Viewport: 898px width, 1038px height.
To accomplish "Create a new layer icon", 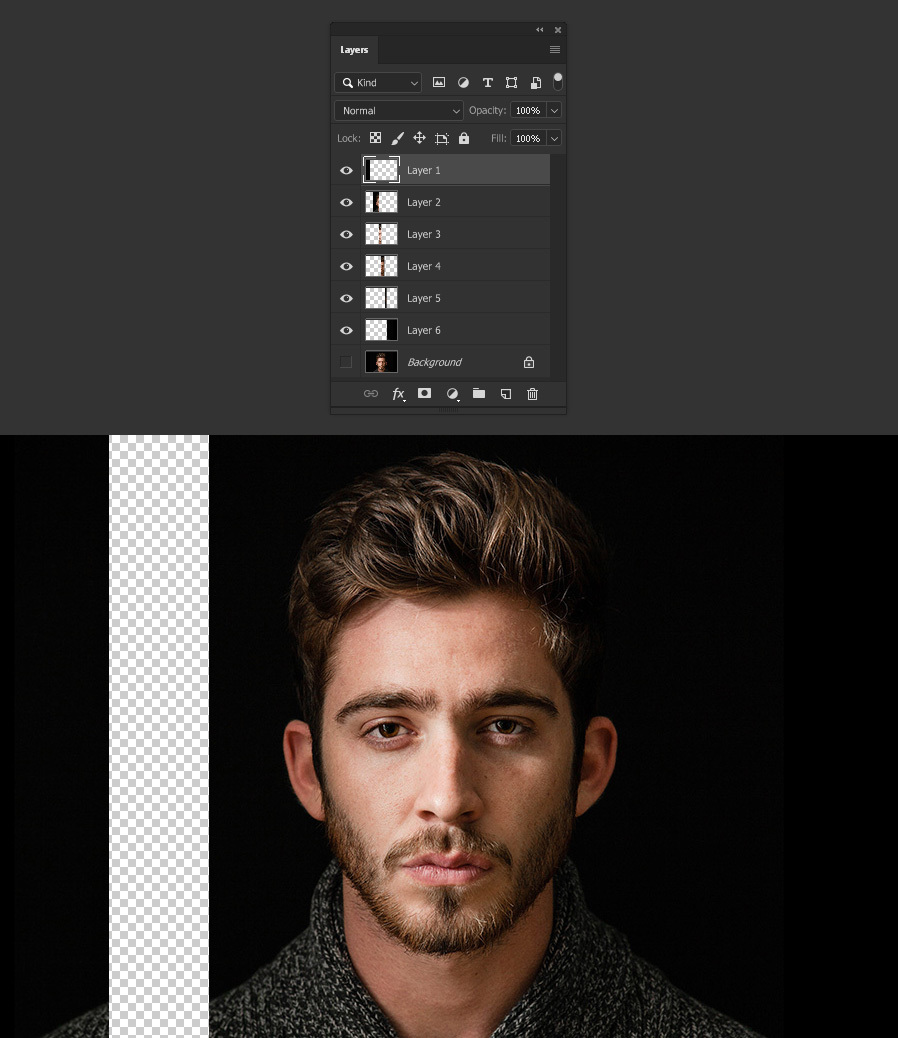I will pos(506,394).
